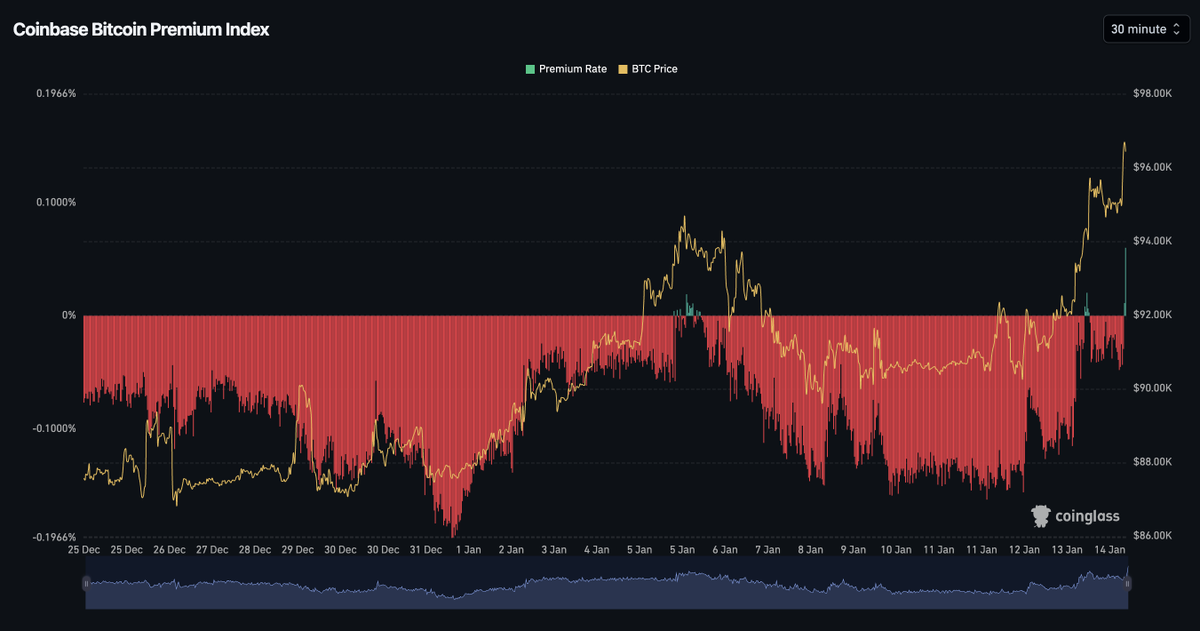Click the 2 Jan date label

click(x=511, y=550)
